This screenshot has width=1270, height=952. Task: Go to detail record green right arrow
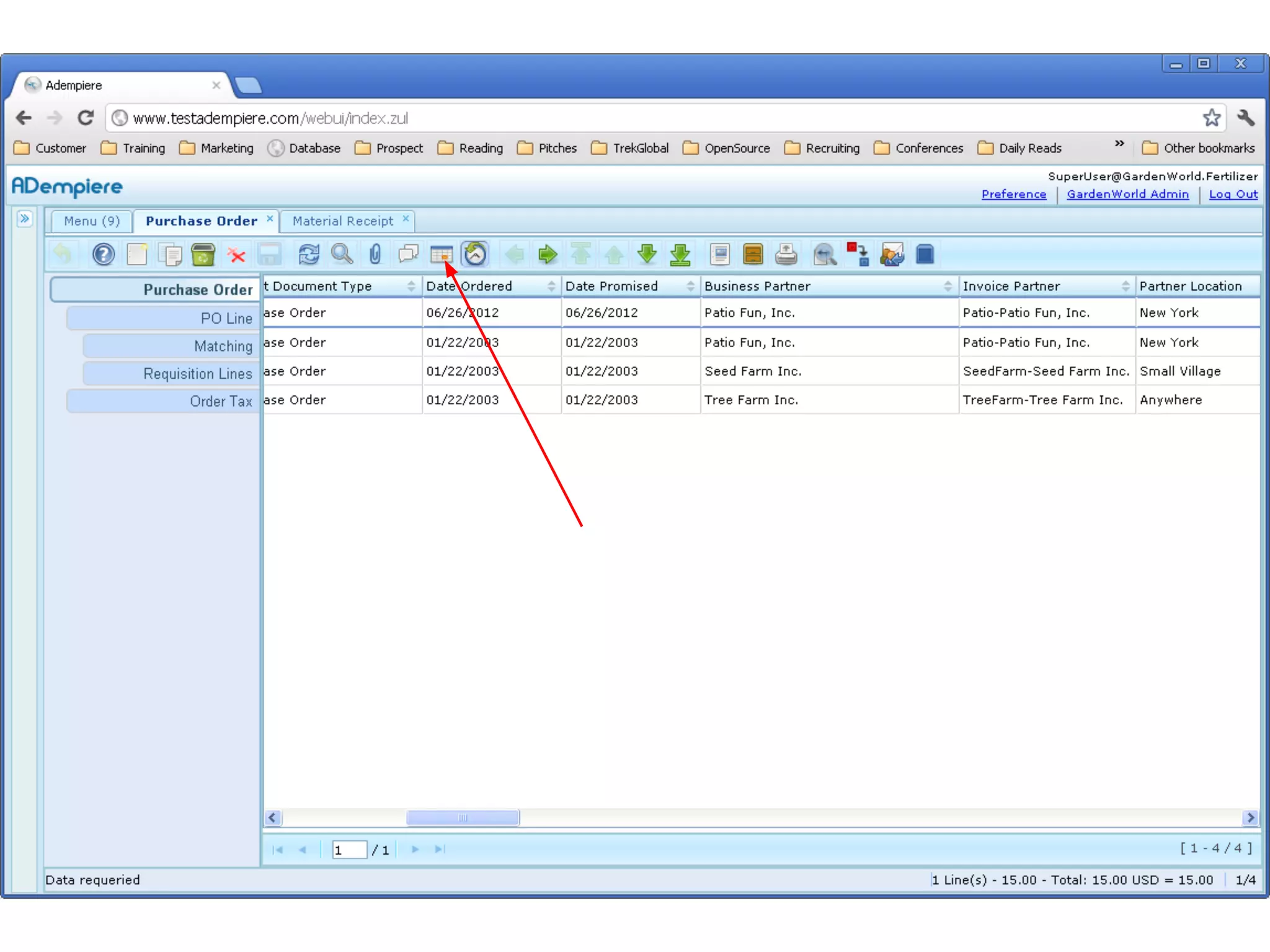[548, 255]
